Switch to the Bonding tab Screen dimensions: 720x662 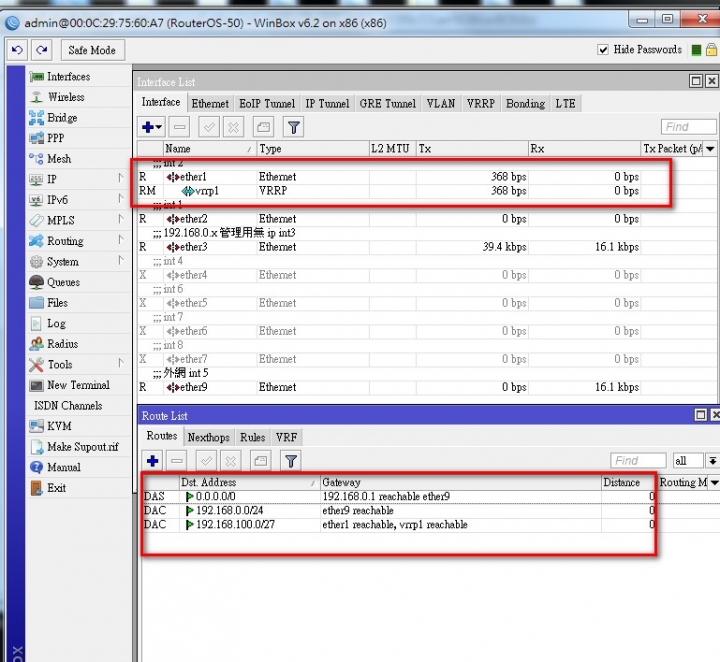525,104
